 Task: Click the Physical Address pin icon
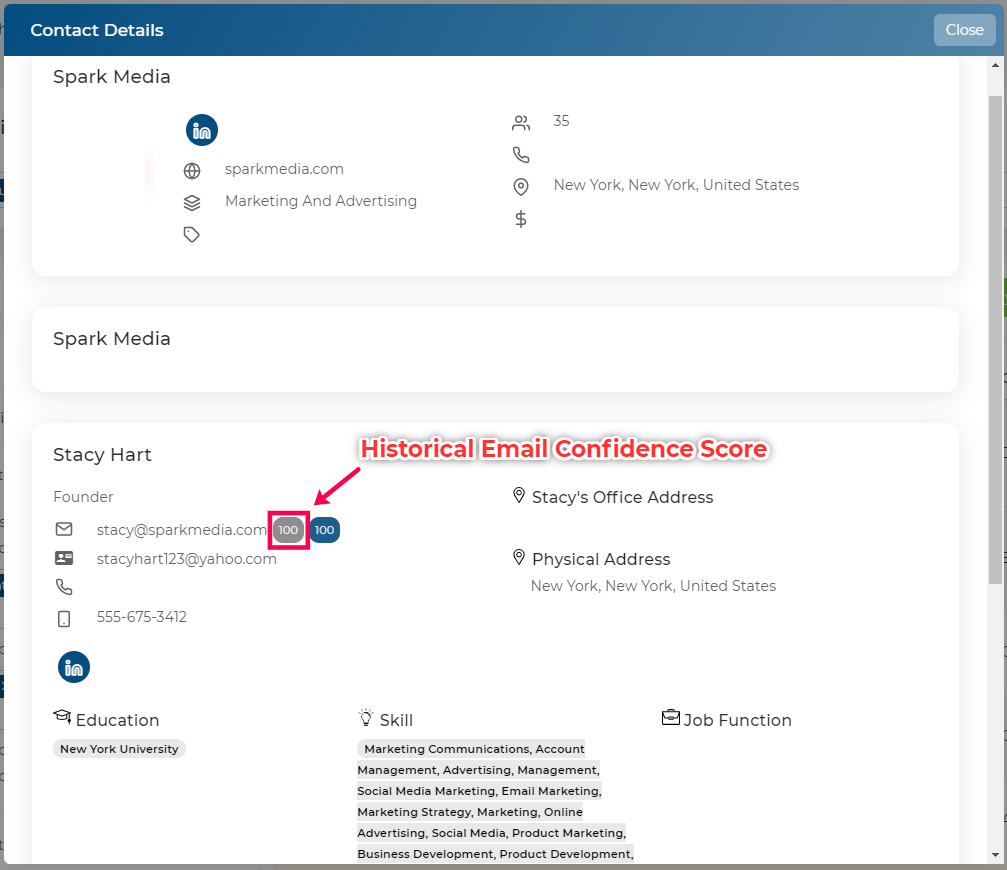pyautogui.click(x=519, y=557)
